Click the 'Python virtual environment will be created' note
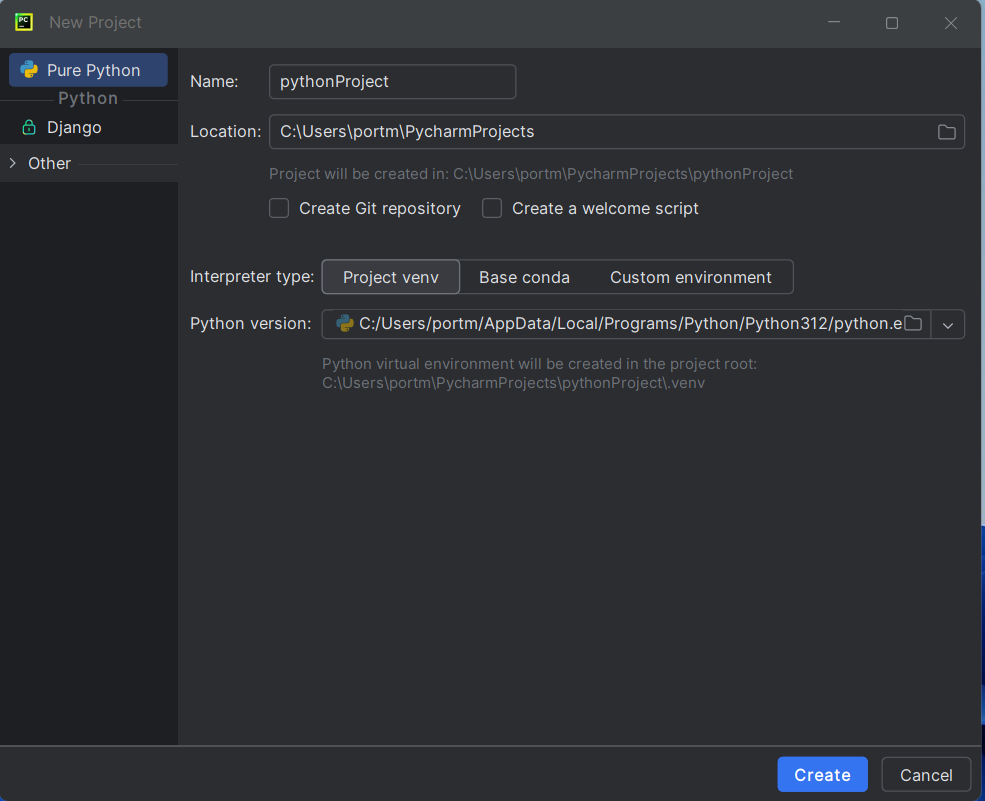985x801 pixels. coord(540,373)
